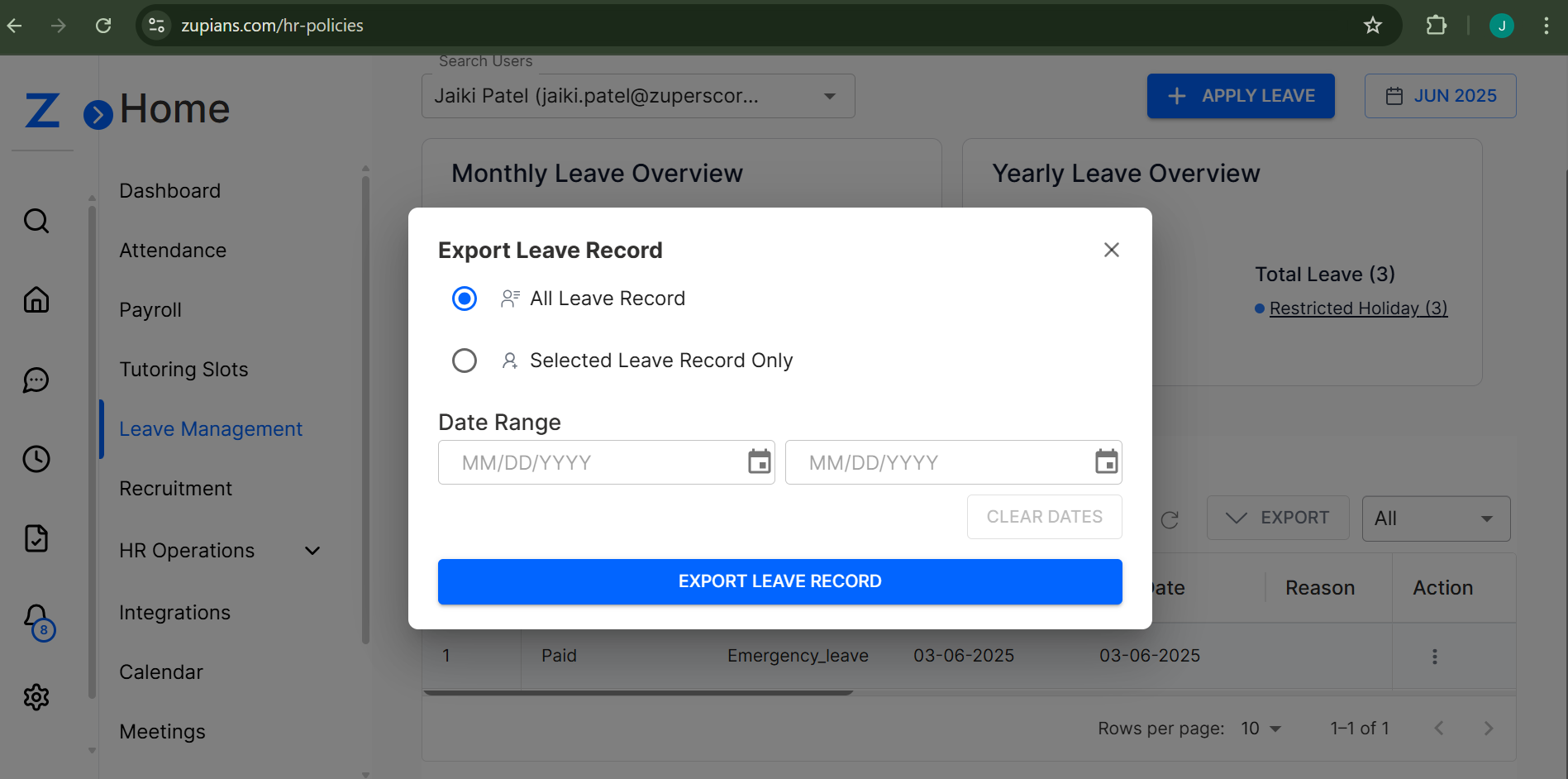This screenshot has width=1568, height=779.
Task: Open the Payroll menu item
Action: coord(150,309)
